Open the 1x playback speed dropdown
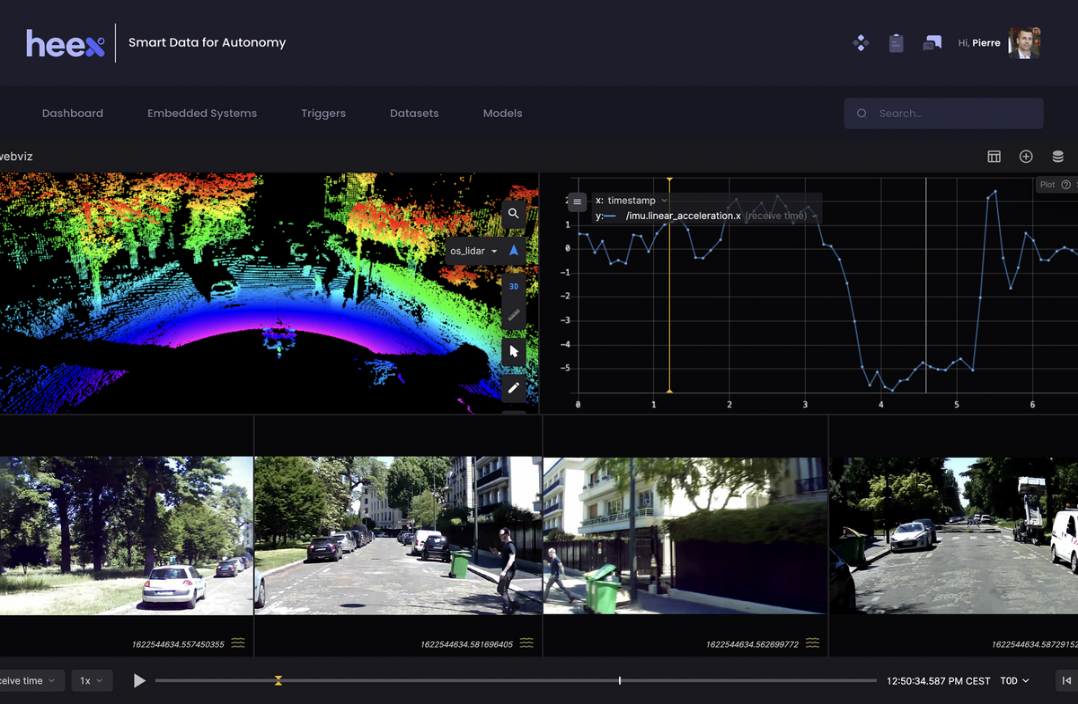This screenshot has height=704, width=1078. (91, 681)
